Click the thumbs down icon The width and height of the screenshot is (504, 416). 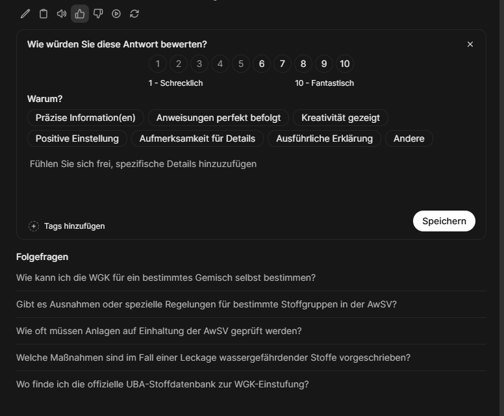click(x=98, y=14)
